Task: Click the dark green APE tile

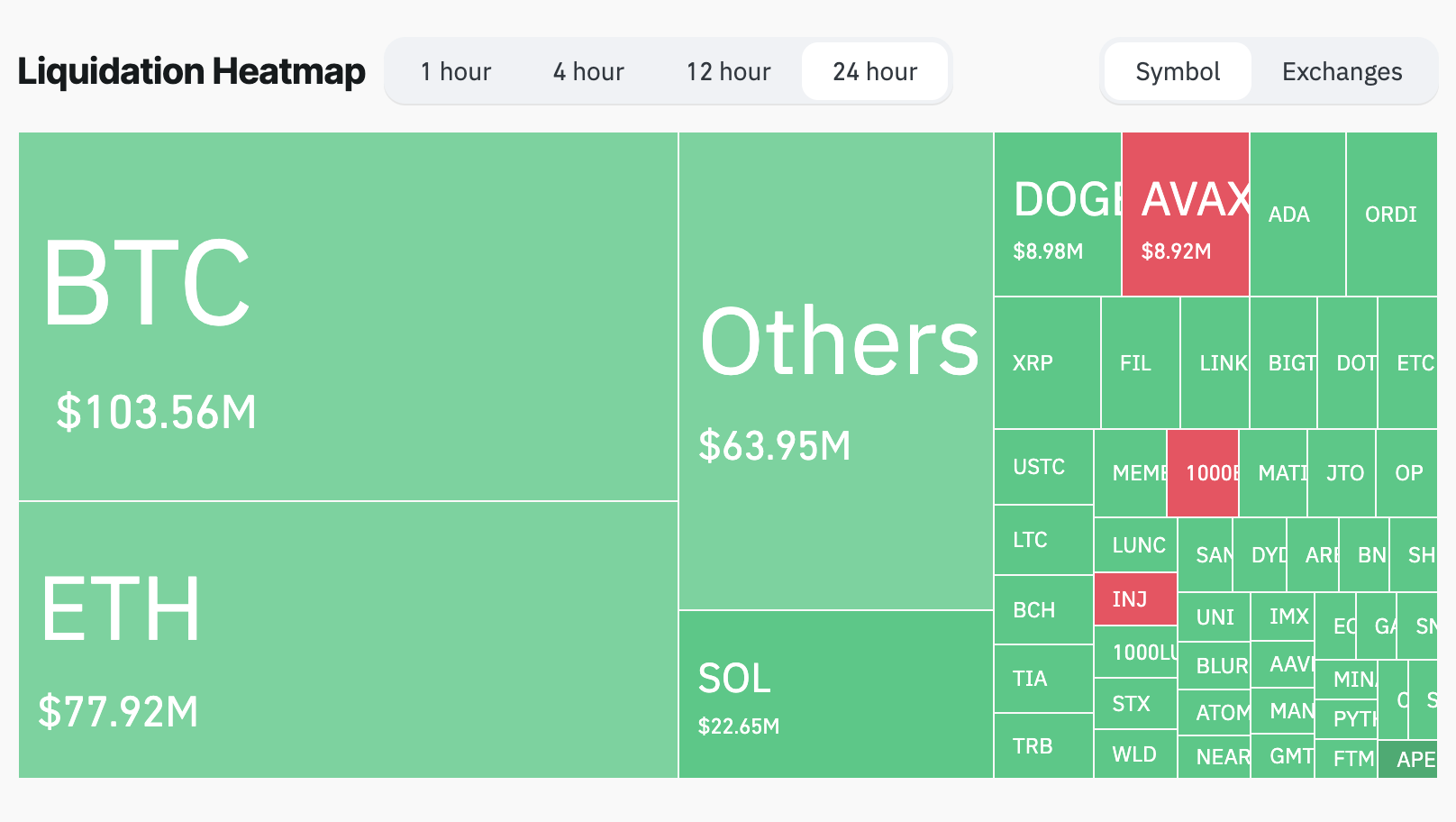Action: coord(1408,759)
